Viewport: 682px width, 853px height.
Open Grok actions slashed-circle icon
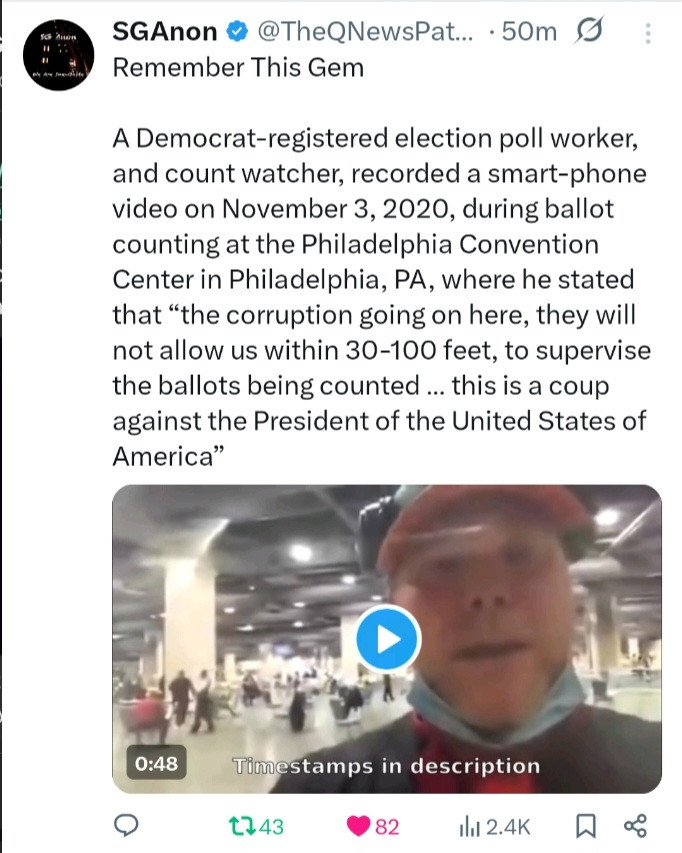pyautogui.click(x=589, y=32)
